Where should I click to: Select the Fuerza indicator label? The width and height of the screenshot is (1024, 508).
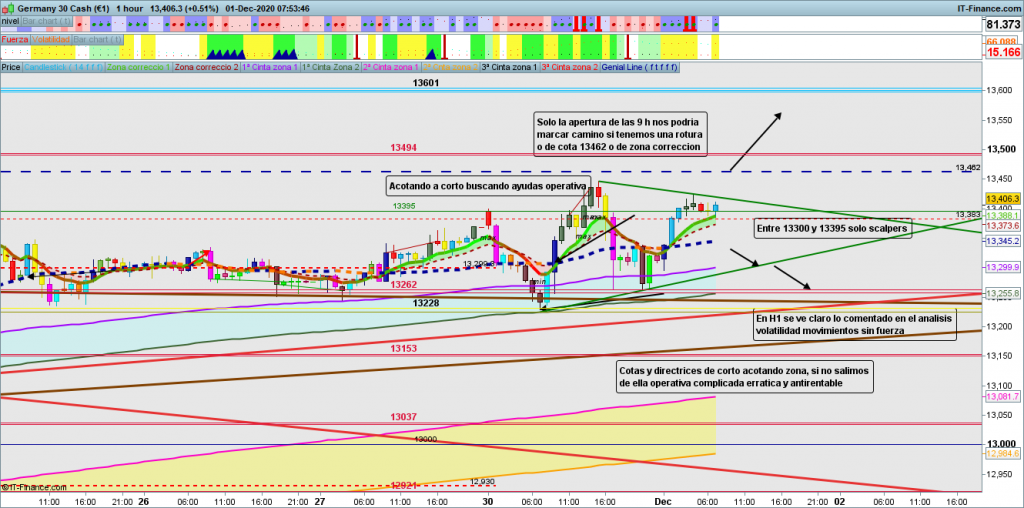pyautogui.click(x=14, y=40)
